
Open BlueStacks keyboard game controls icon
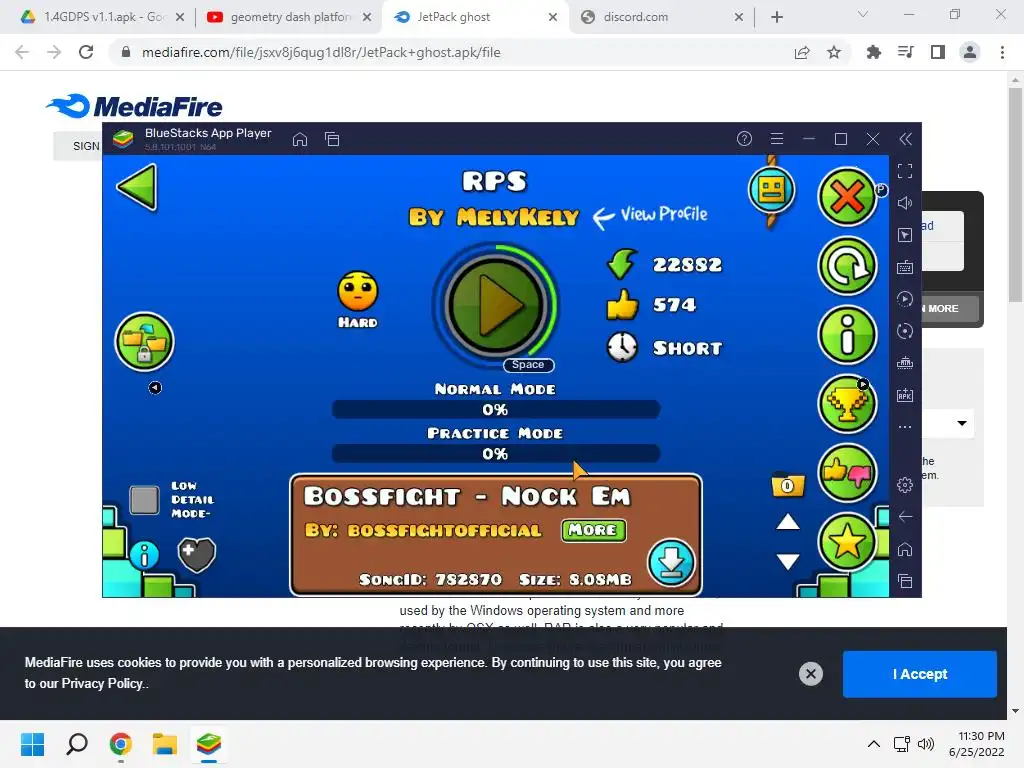point(904,267)
